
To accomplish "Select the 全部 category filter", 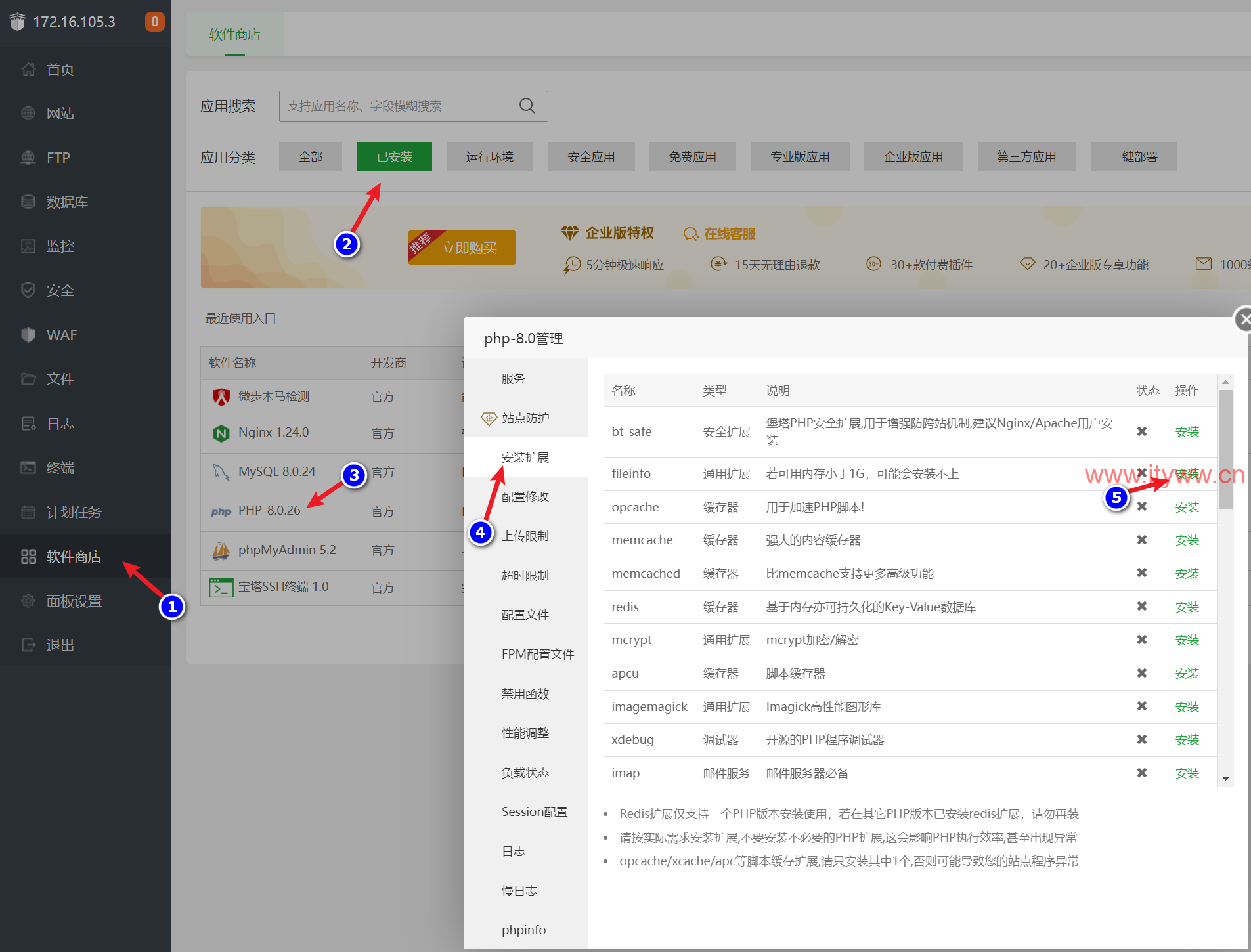I will 311,157.
